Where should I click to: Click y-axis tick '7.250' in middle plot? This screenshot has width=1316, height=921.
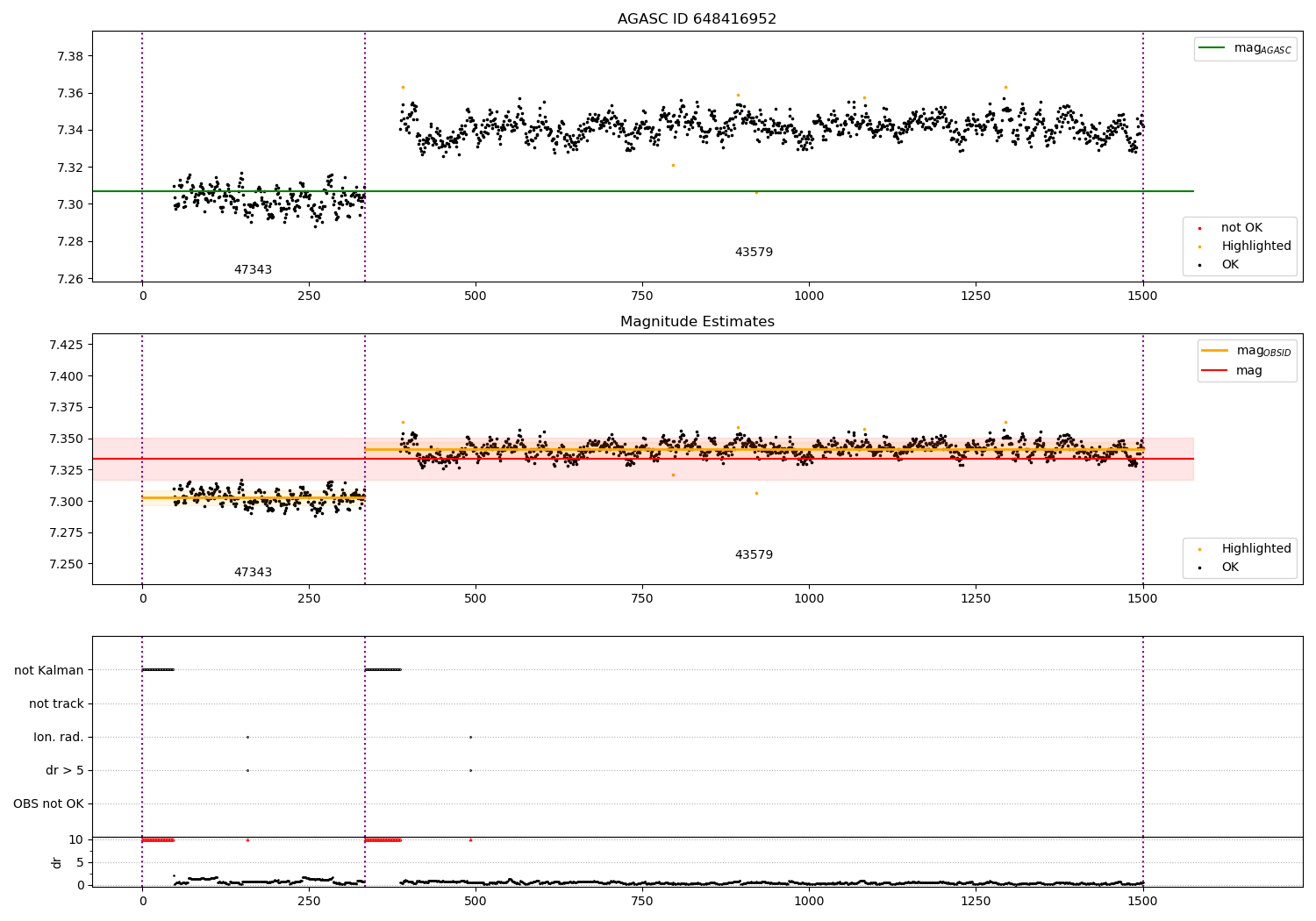pyautogui.click(x=67, y=564)
